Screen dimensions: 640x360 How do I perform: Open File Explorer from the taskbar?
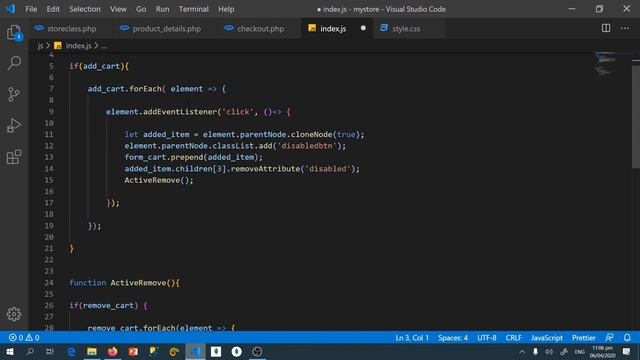coord(92,351)
